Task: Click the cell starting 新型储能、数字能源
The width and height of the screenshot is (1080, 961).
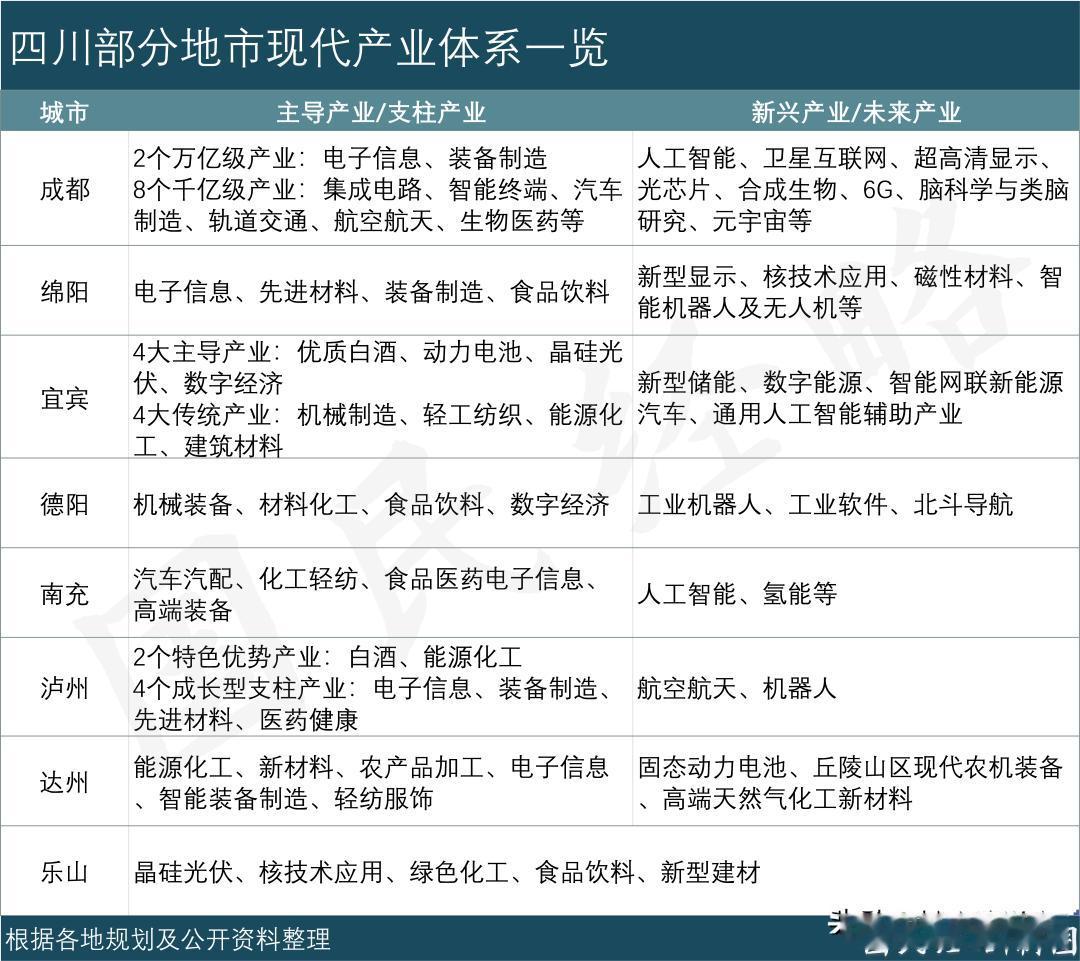Action: [x=855, y=397]
